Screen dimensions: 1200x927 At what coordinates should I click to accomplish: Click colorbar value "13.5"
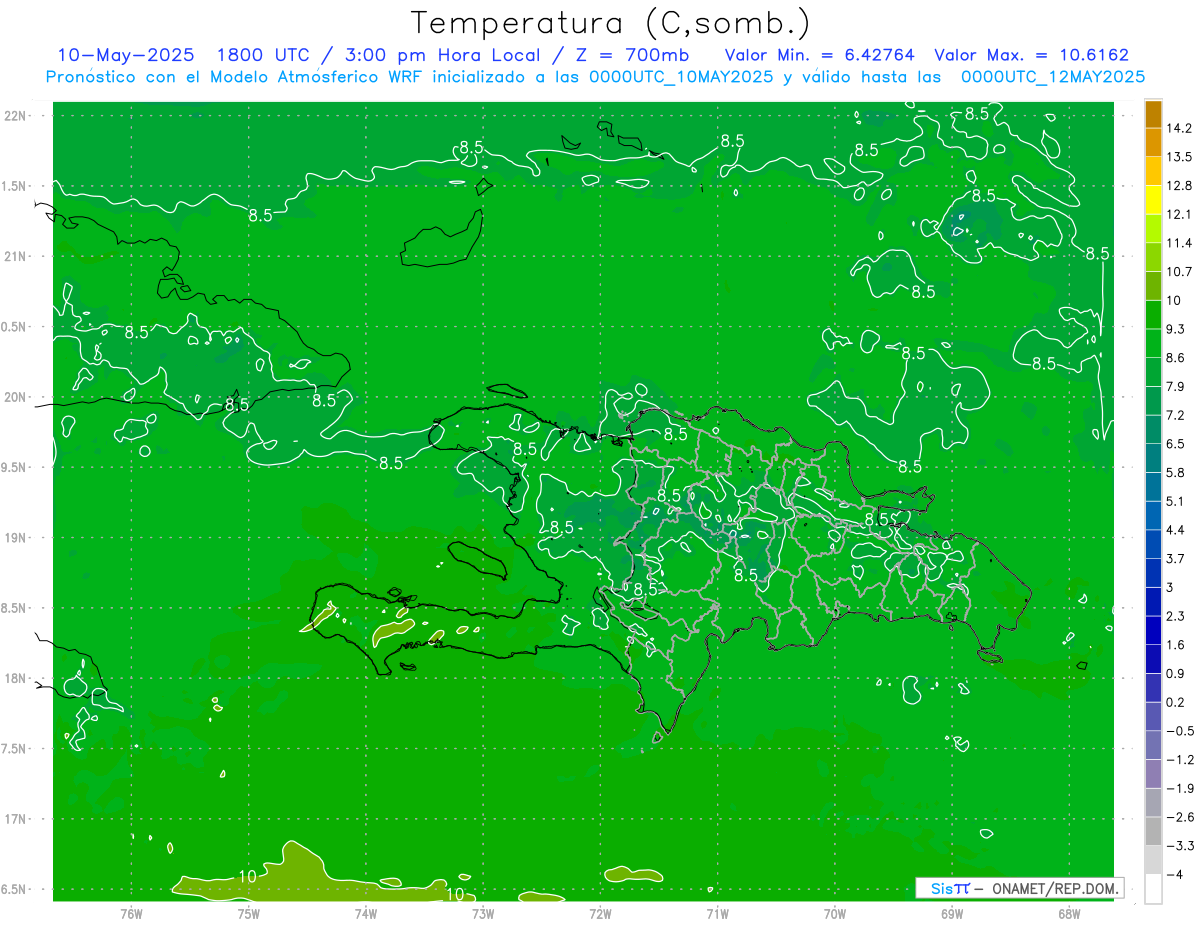pyautogui.click(x=1179, y=157)
